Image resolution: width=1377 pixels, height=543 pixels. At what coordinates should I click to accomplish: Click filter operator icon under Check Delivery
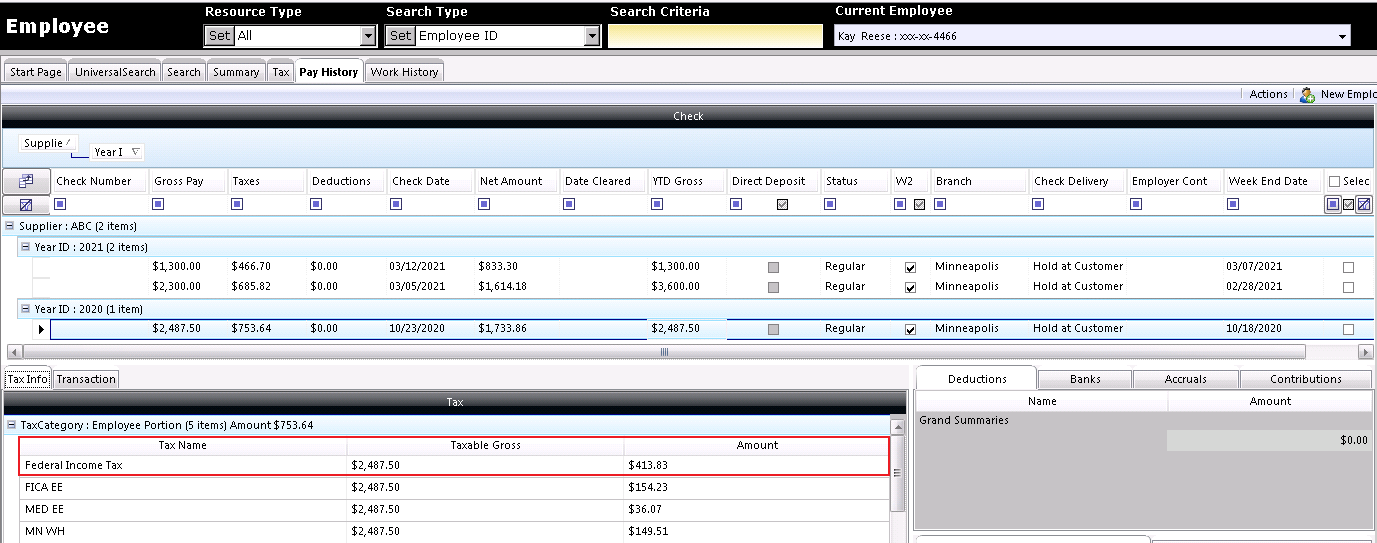click(1038, 204)
